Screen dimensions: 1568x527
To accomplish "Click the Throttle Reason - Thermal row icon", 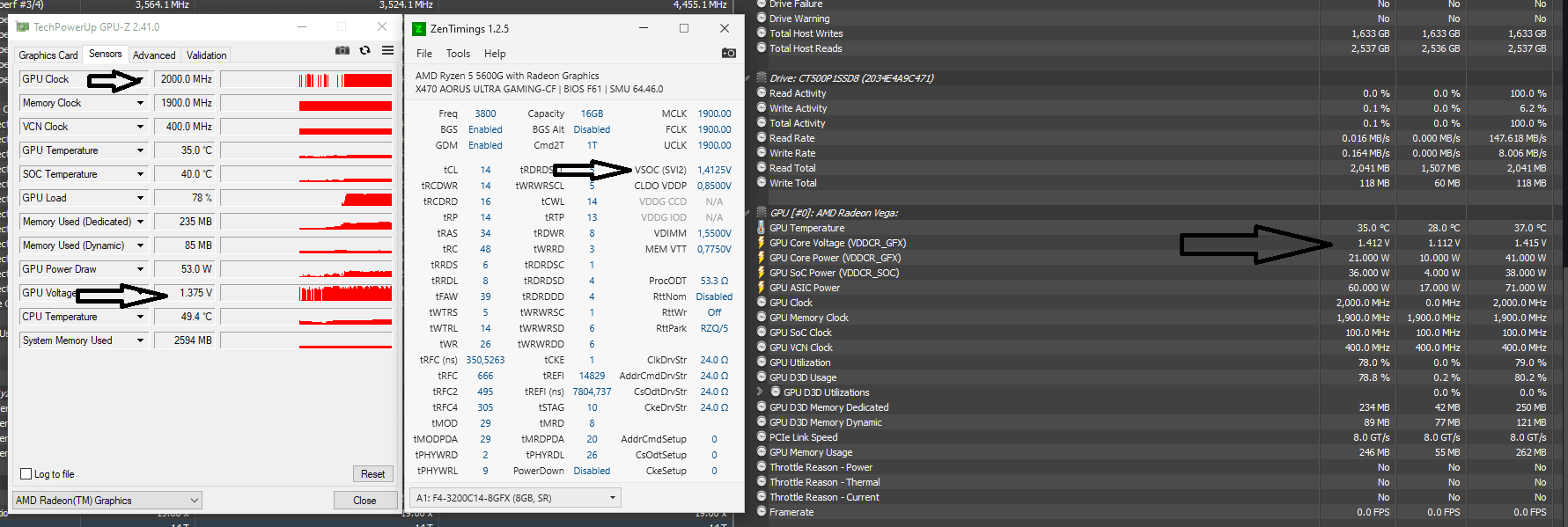I will pos(762,482).
